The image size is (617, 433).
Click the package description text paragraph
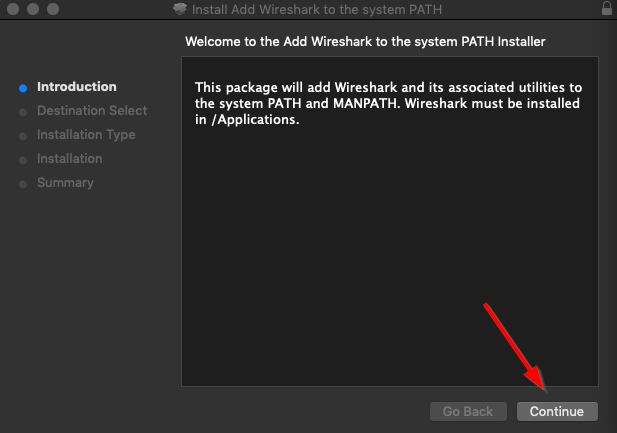point(388,104)
